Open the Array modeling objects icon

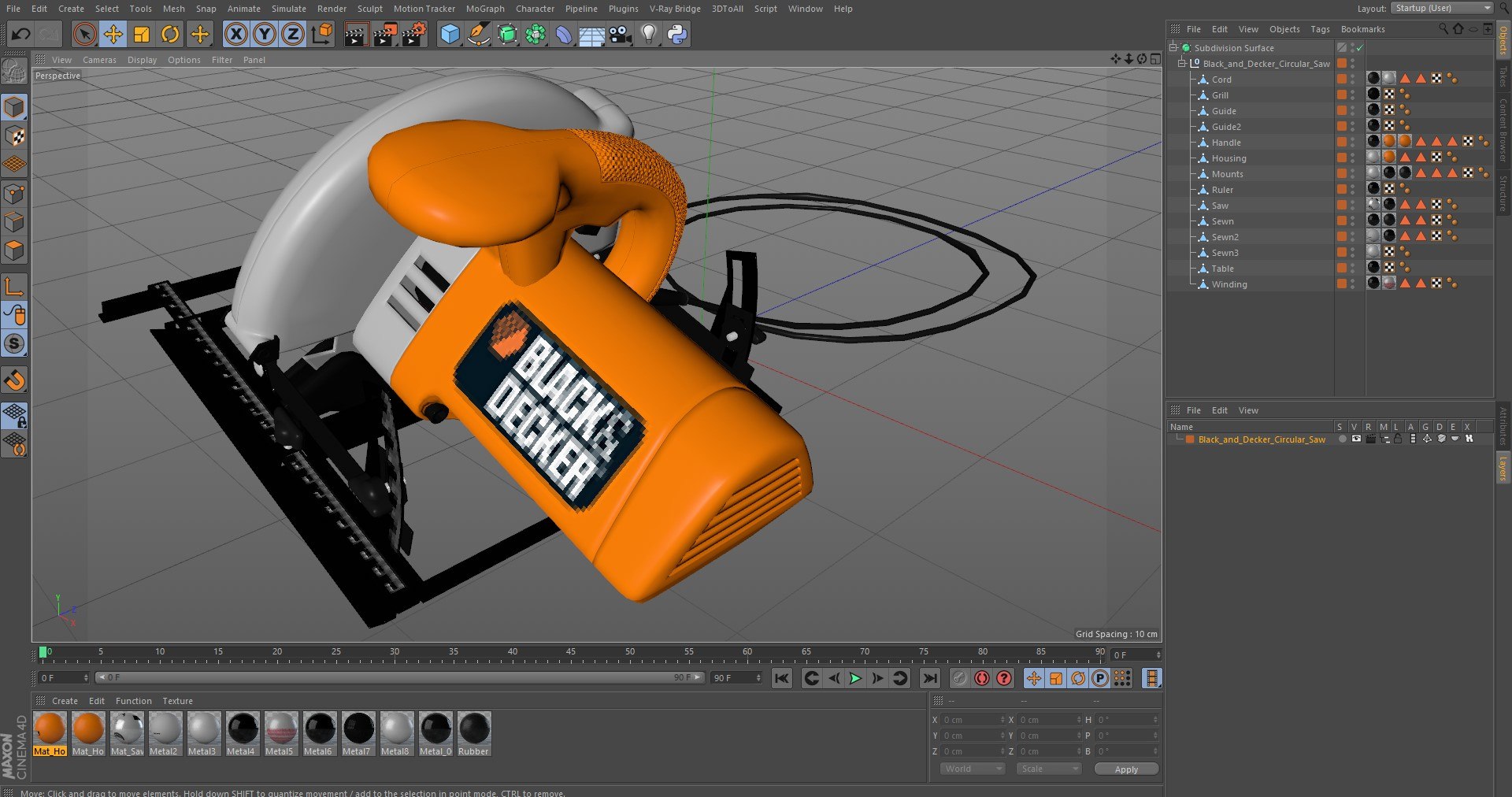coord(535,34)
